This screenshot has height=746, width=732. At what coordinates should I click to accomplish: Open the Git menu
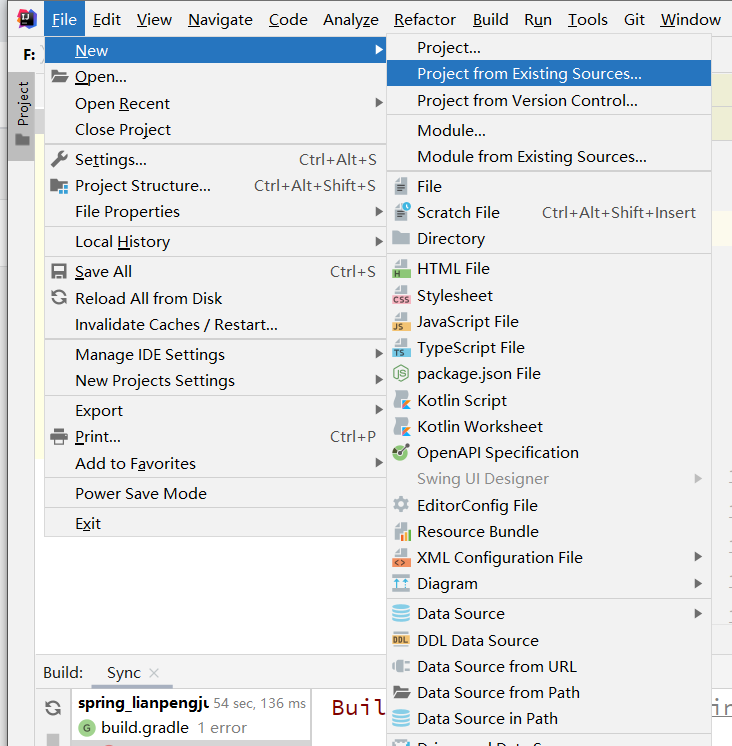click(x=634, y=20)
